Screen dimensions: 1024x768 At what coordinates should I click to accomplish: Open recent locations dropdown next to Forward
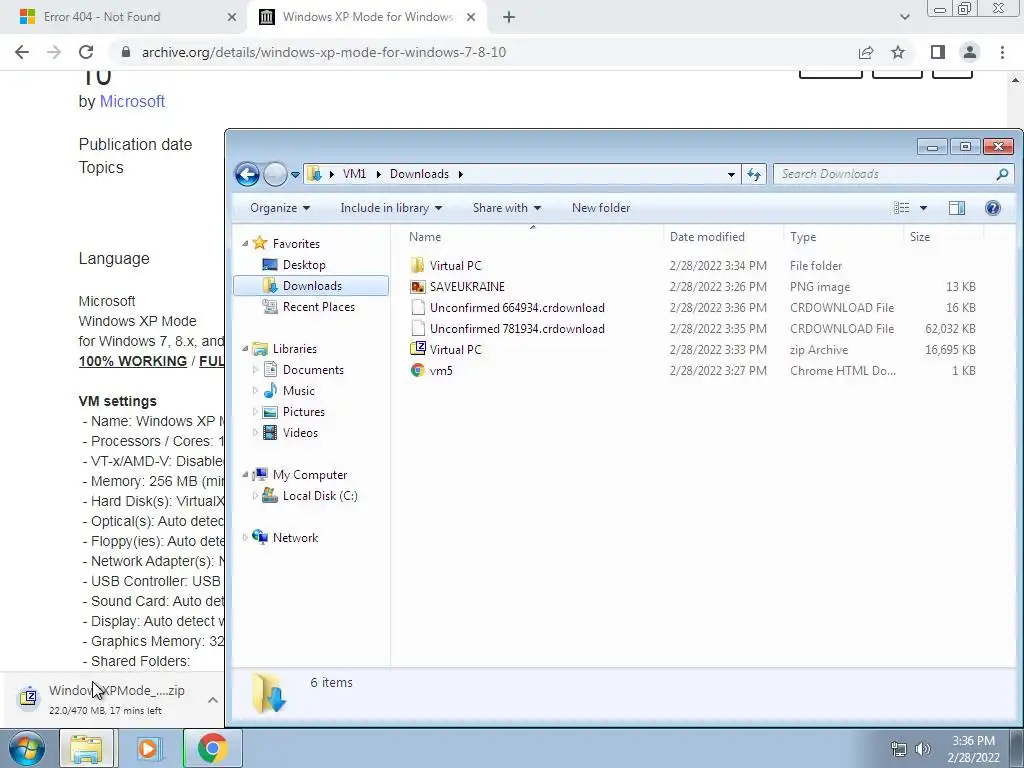pyautogui.click(x=295, y=174)
